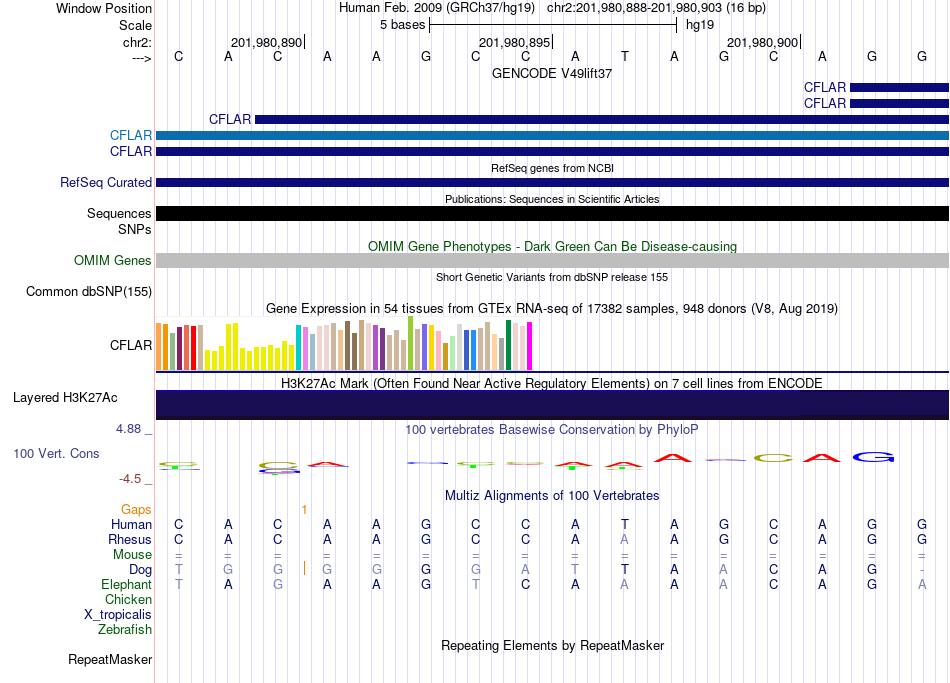
Task: Click the black Sequences track bar
Action: pyautogui.click(x=552, y=213)
